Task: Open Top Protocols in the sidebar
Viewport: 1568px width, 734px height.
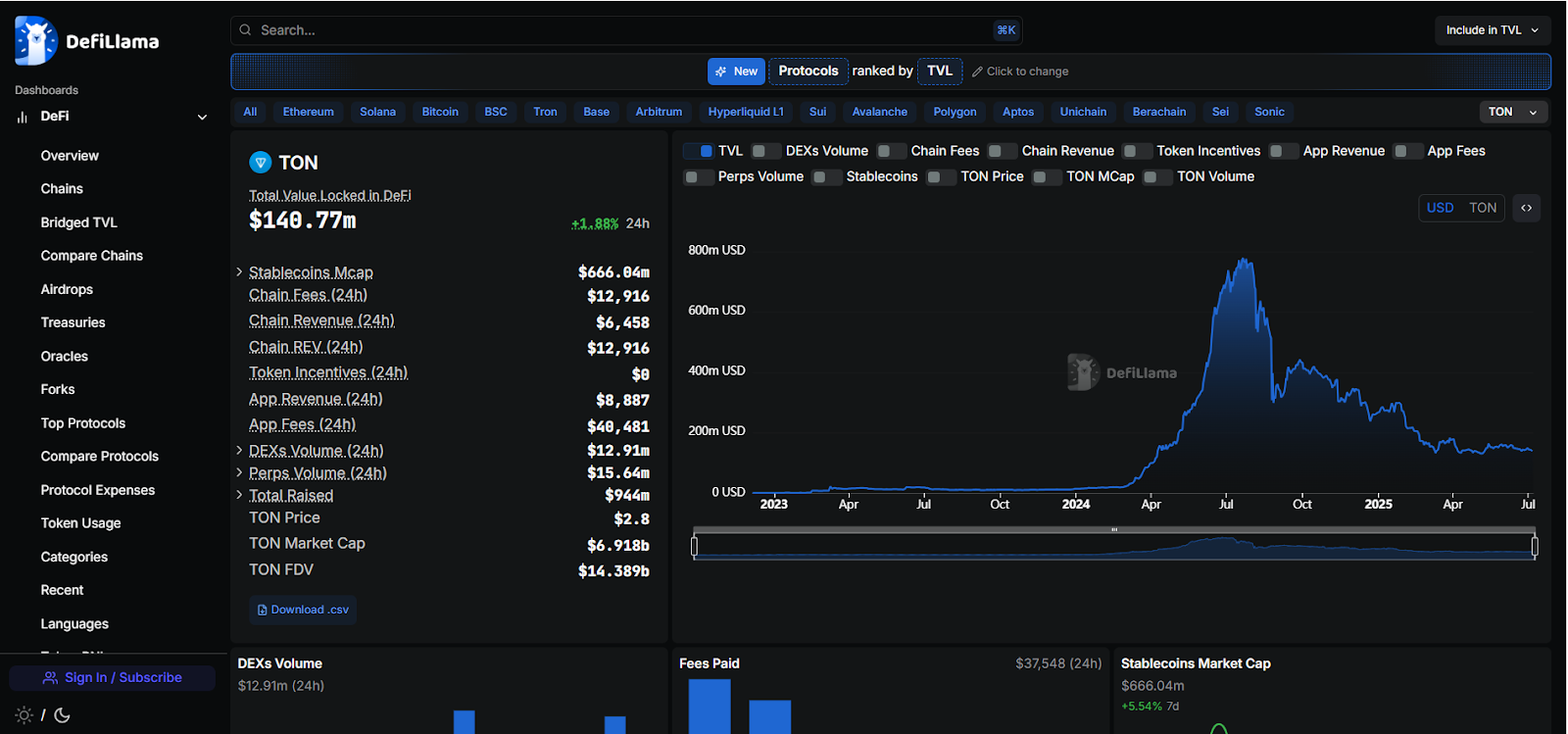Action: 83,423
